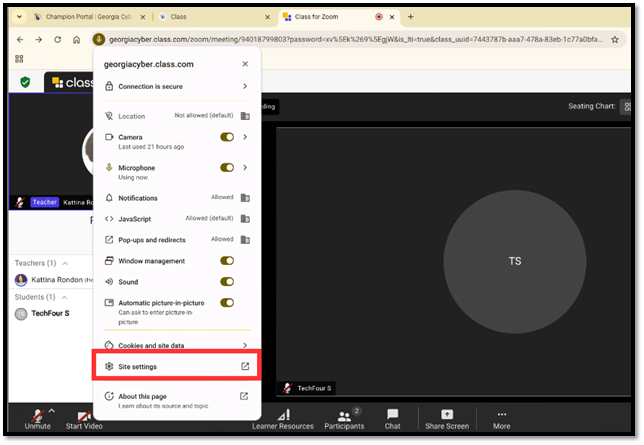Click the TS participant avatar
This screenshot has width=644, height=445.
pyautogui.click(x=515, y=261)
